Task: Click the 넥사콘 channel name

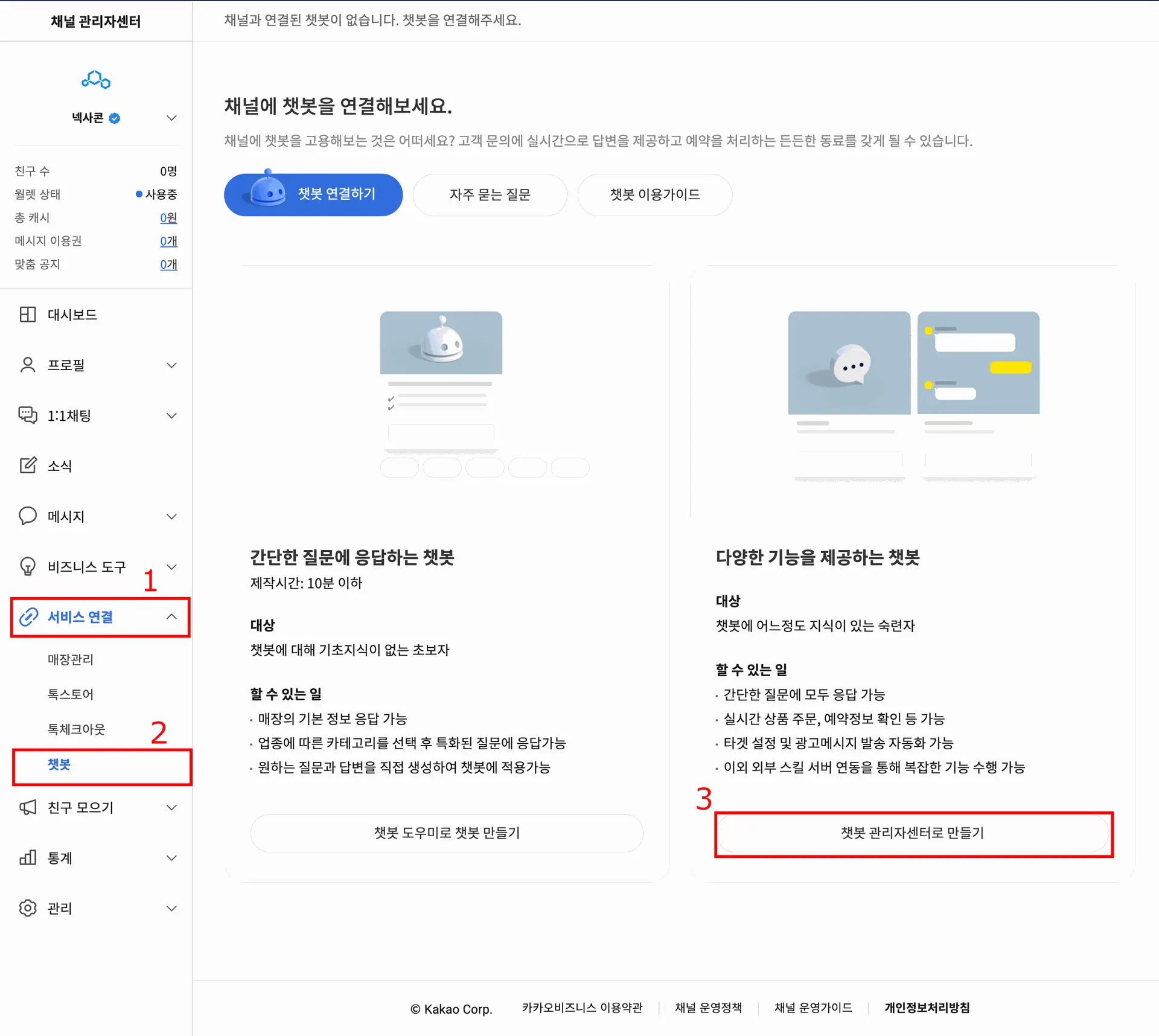Action: (x=88, y=118)
